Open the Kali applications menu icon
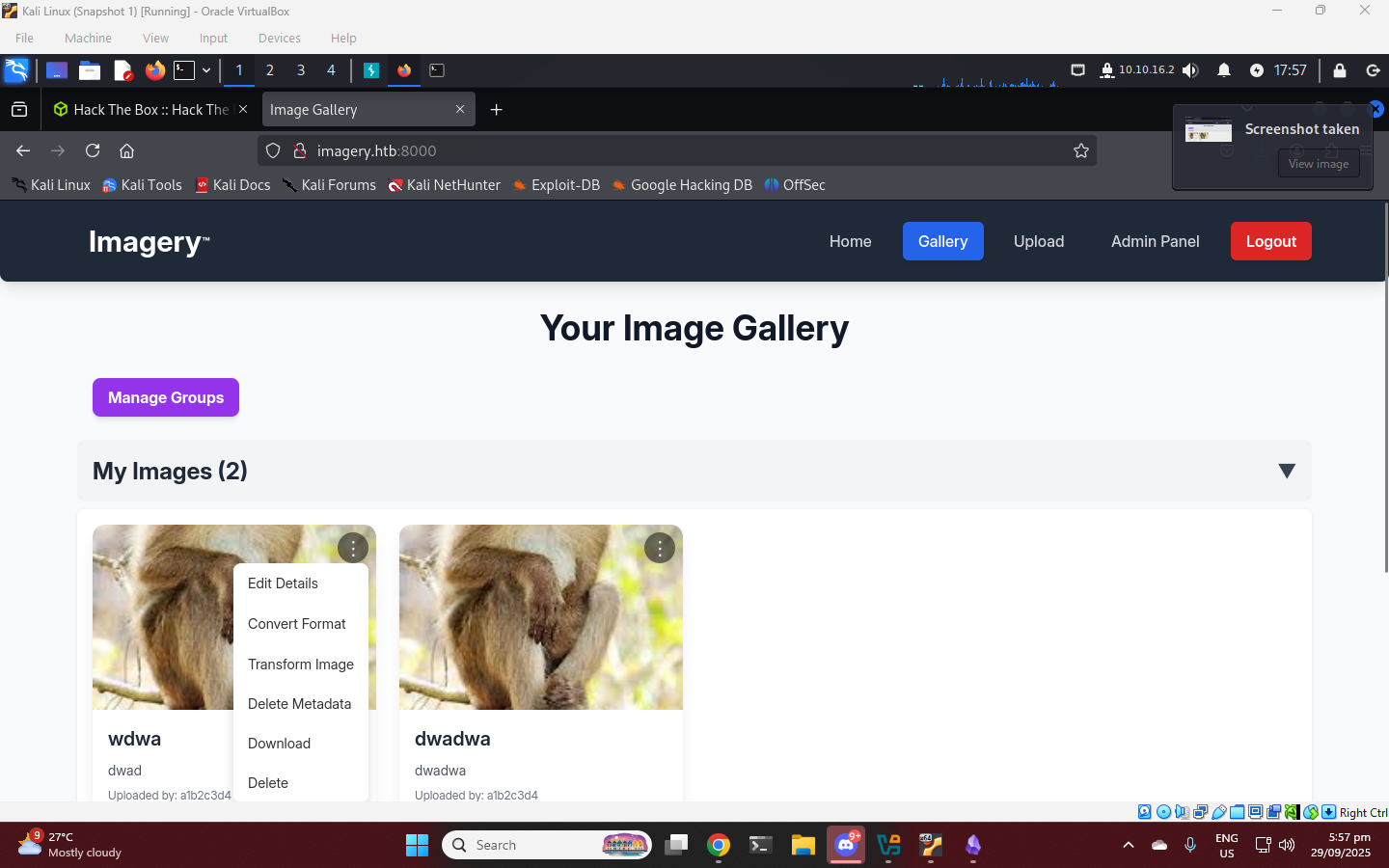1389x868 pixels. coord(16,70)
